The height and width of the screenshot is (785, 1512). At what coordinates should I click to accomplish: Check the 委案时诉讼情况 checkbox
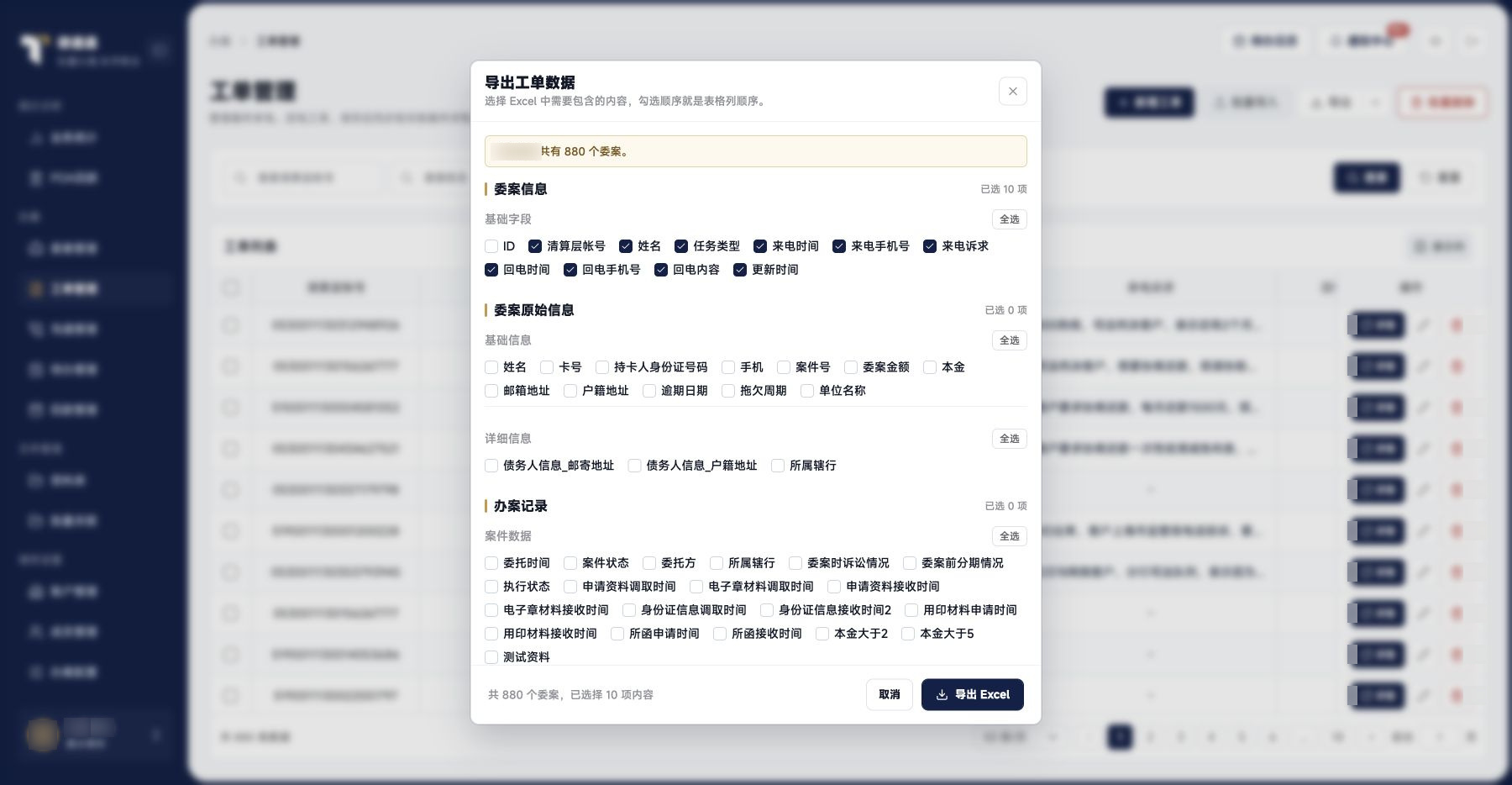pyautogui.click(x=795, y=563)
